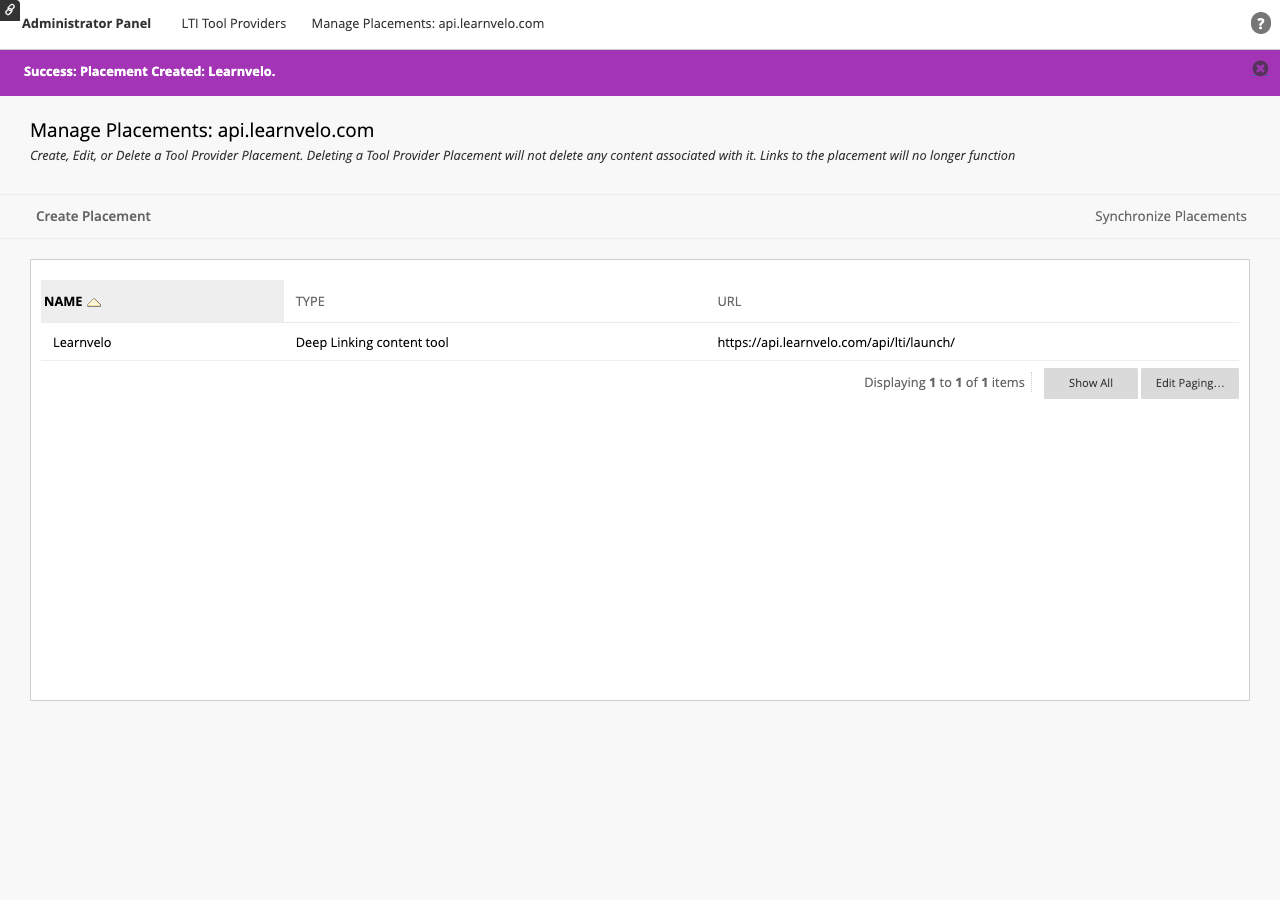Image resolution: width=1280 pixels, height=900 pixels.
Task: Click Create Placement
Action: coord(93,216)
